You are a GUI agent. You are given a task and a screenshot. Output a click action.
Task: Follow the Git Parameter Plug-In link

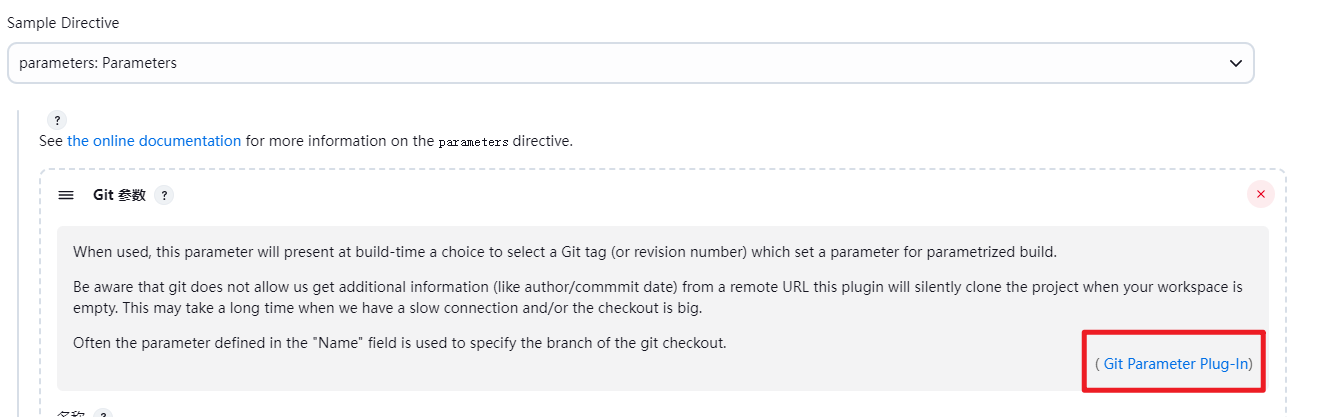(x=1176, y=364)
